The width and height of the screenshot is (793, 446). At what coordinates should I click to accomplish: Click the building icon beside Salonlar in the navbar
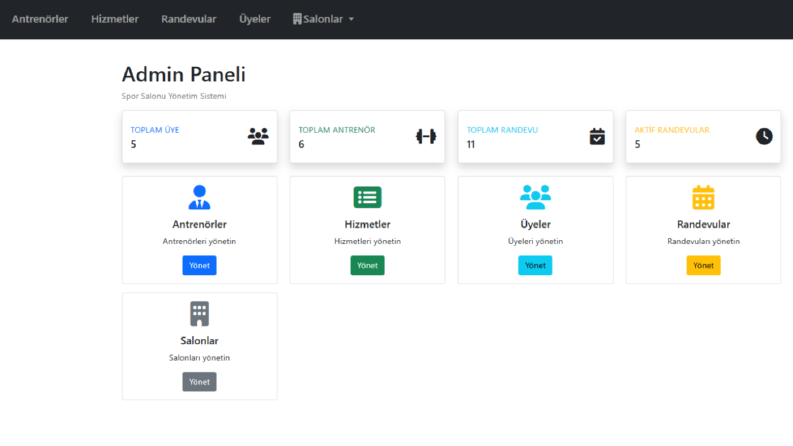297,19
